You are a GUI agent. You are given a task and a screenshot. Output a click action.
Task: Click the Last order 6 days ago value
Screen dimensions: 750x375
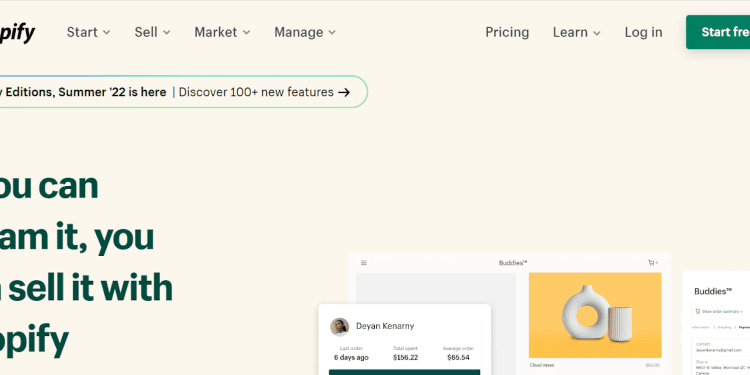click(351, 357)
